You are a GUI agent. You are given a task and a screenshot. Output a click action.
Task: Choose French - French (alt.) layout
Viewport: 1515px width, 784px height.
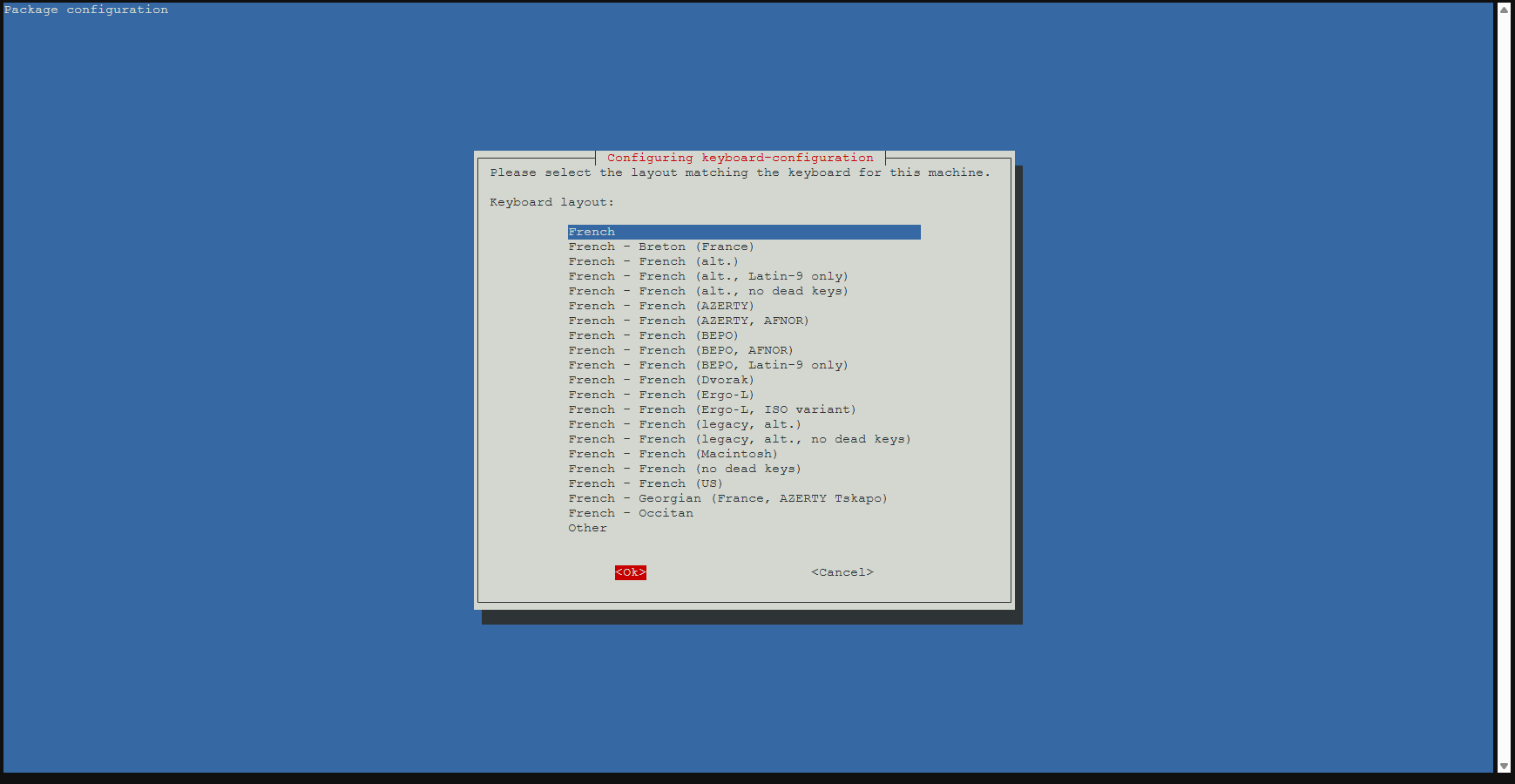[653, 261]
